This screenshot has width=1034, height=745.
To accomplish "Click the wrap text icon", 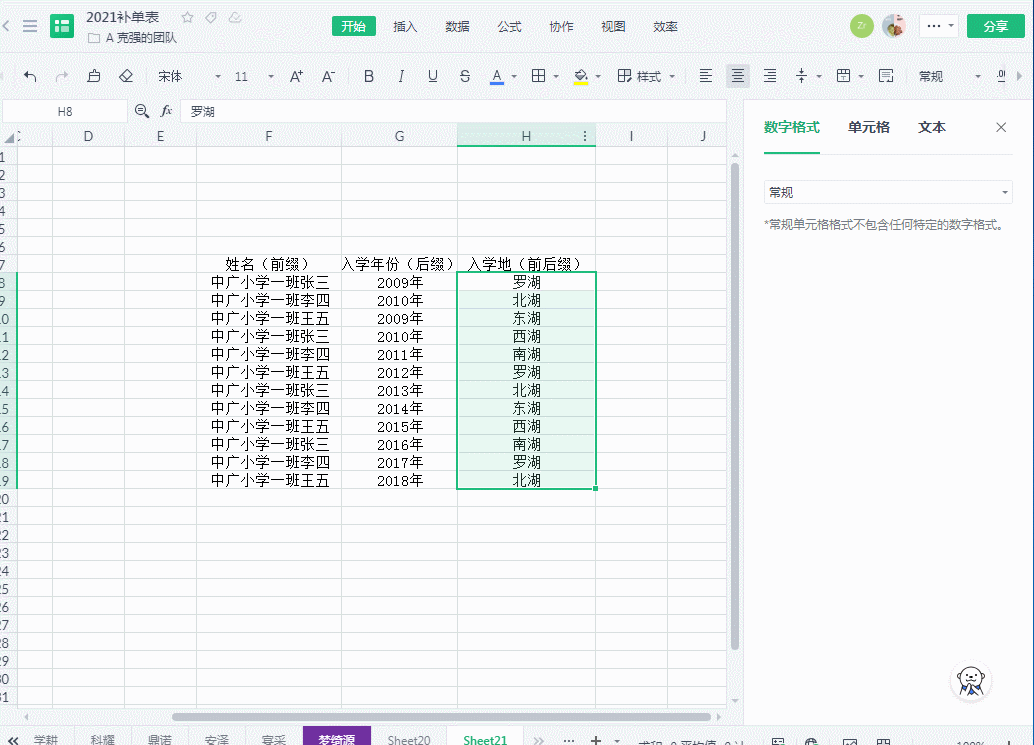I will [x=886, y=76].
